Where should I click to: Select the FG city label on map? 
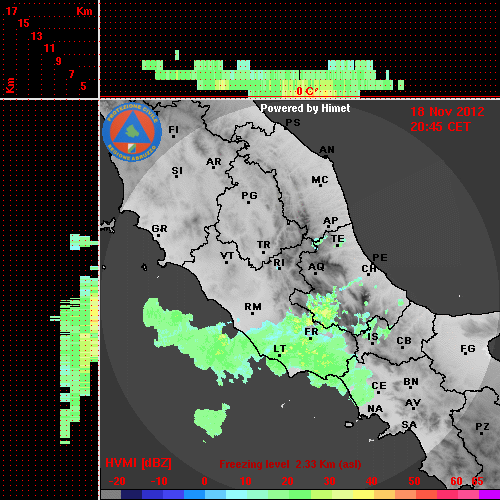pyautogui.click(x=468, y=349)
